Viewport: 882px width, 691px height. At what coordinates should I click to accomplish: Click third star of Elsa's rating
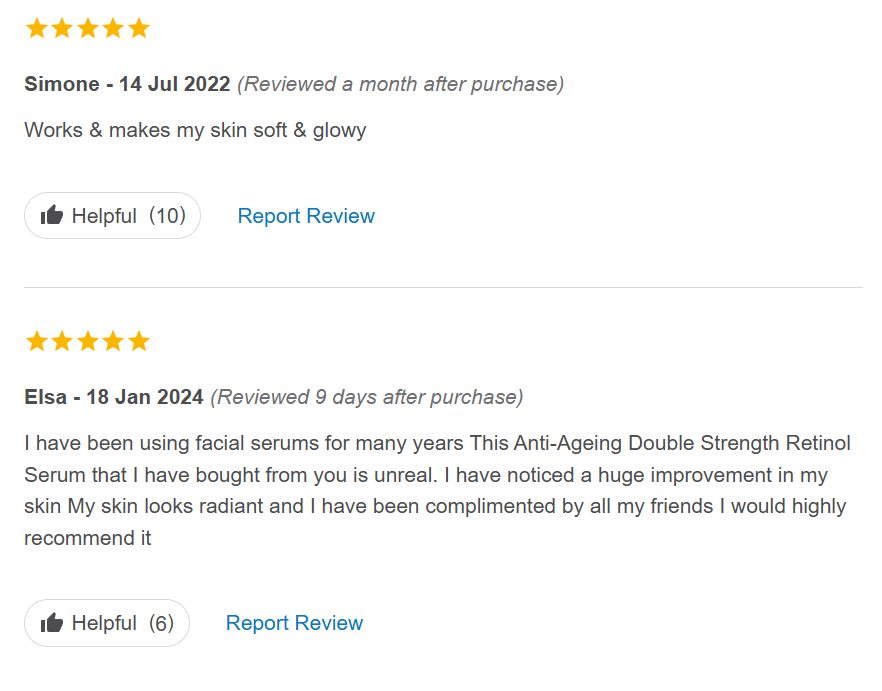[88, 341]
